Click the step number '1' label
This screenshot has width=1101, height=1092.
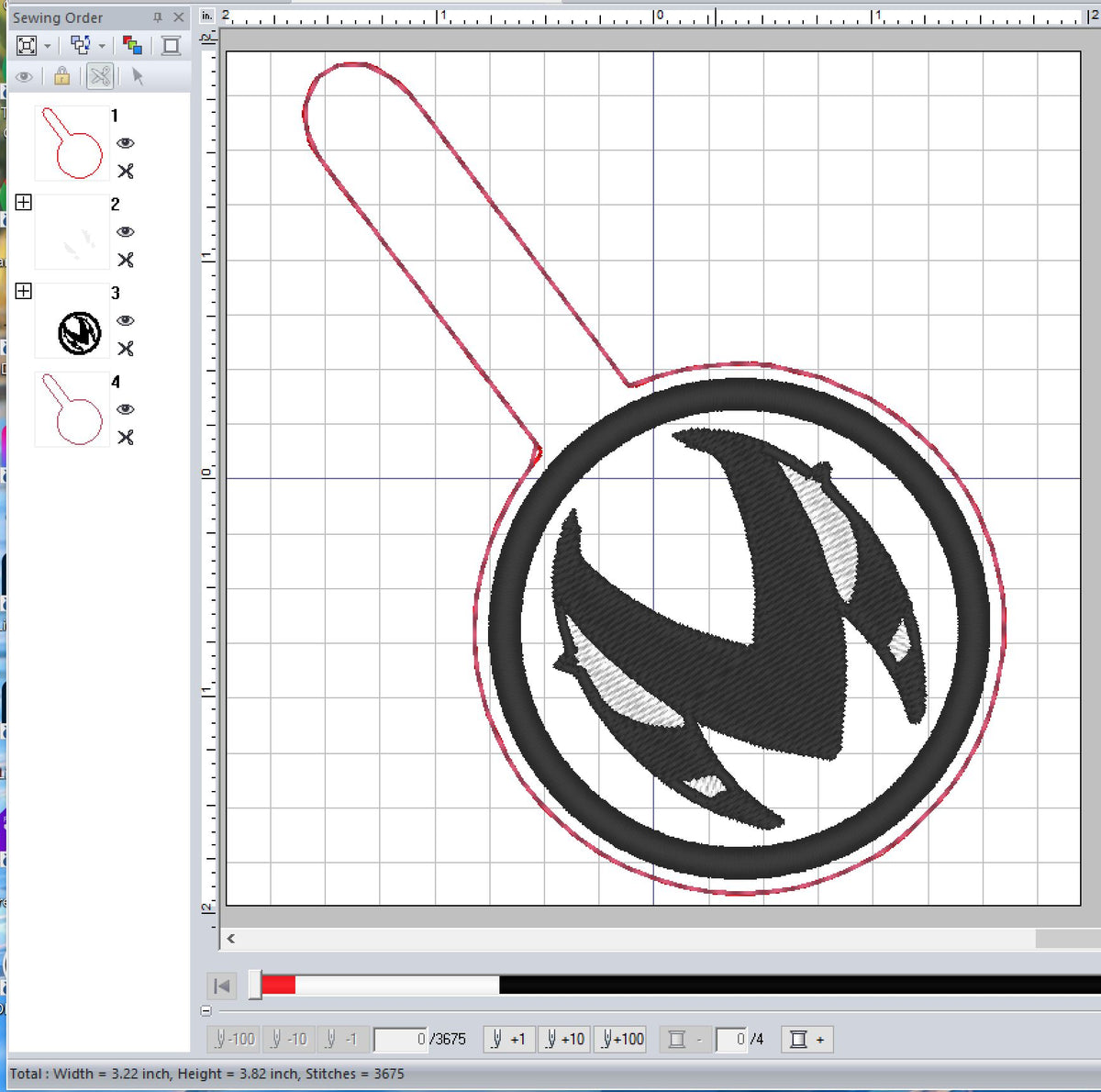coord(115,116)
